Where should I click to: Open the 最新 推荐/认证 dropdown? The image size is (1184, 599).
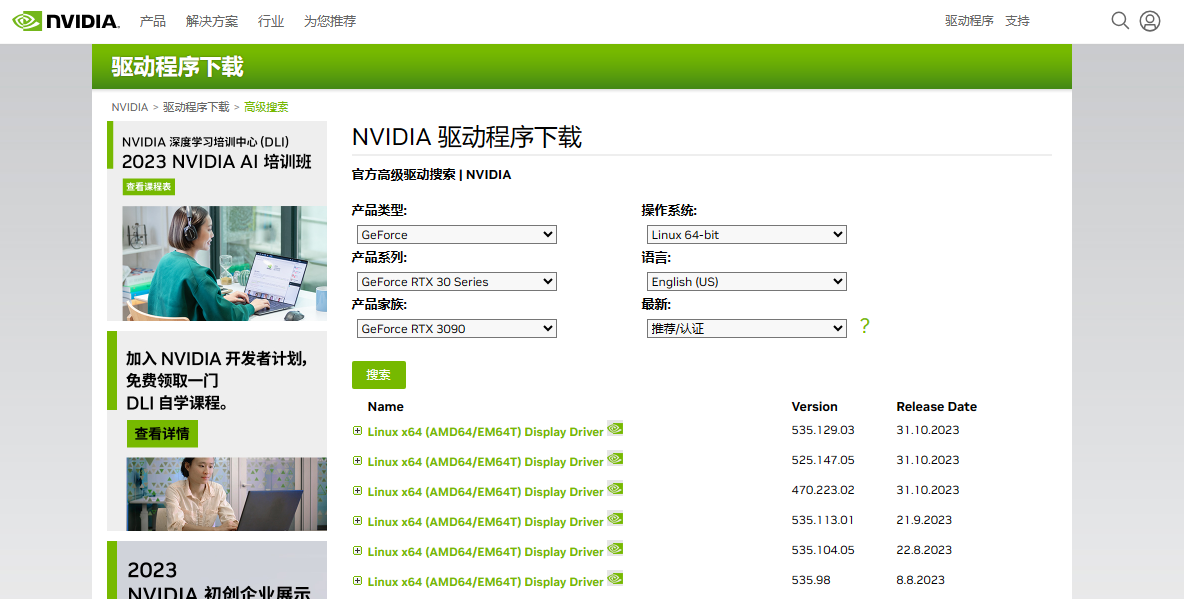[747, 329]
